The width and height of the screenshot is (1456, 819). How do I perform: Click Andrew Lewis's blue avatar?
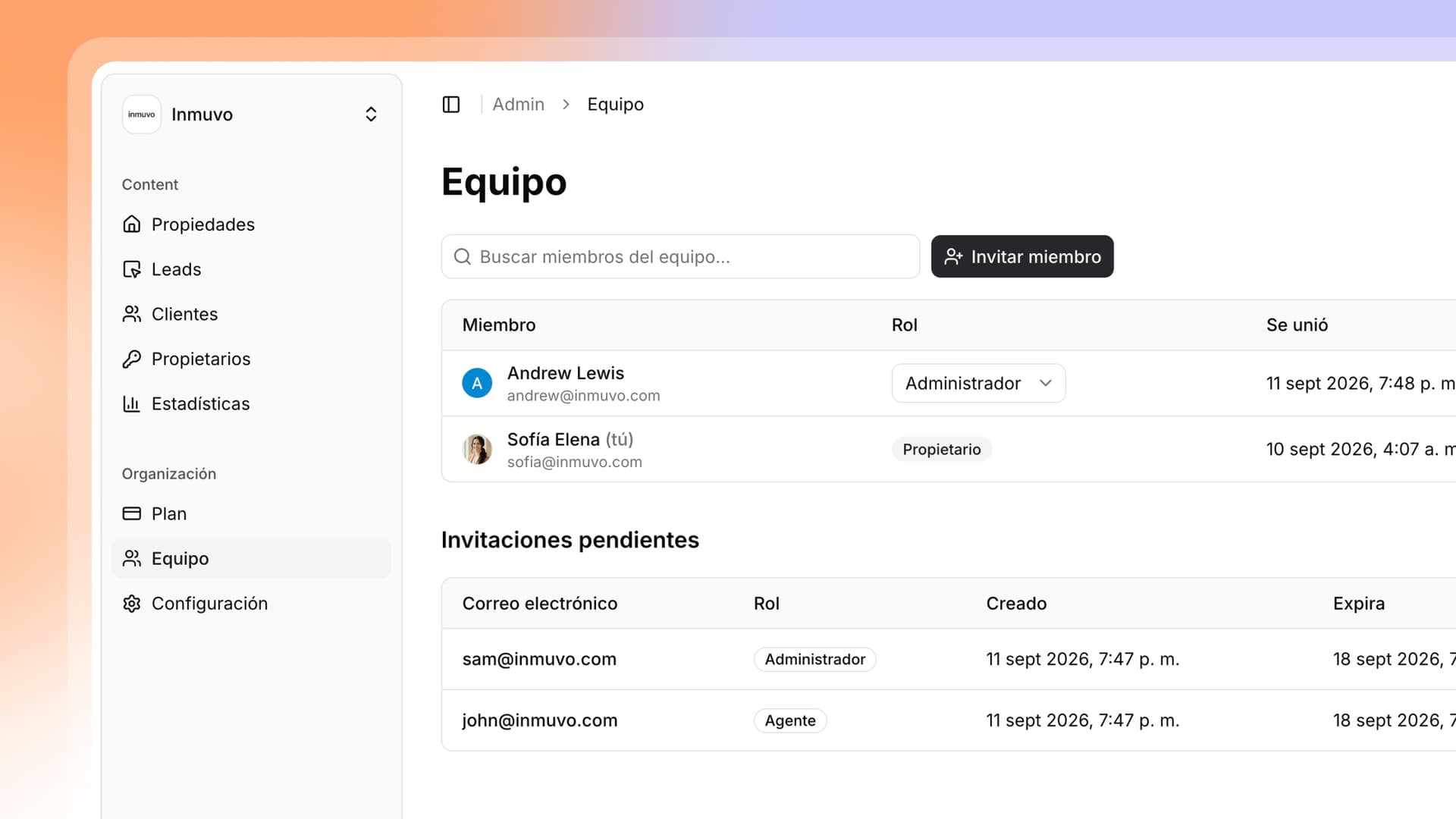(477, 383)
